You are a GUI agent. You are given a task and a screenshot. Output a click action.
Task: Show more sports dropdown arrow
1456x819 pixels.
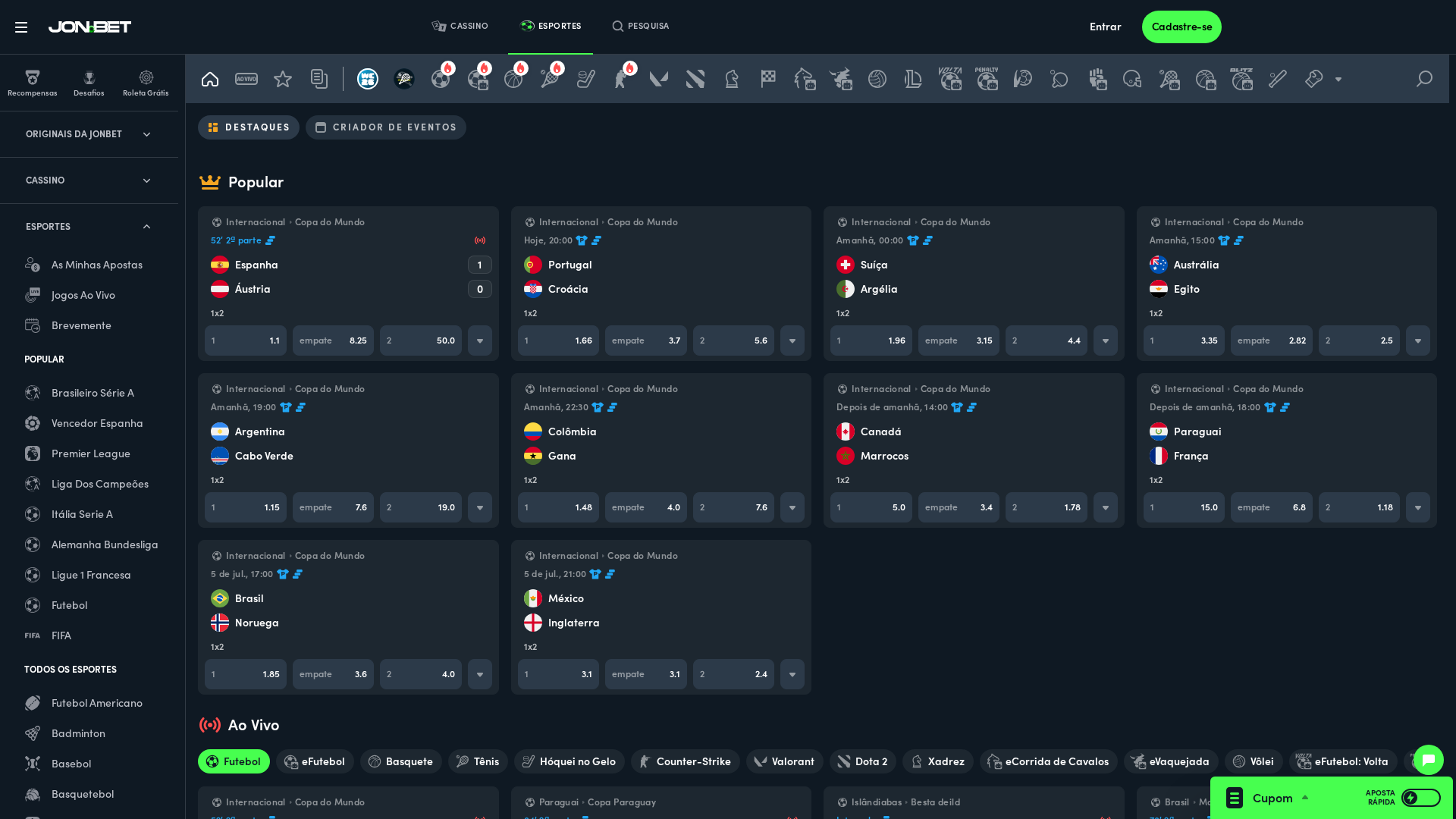(x=1338, y=79)
